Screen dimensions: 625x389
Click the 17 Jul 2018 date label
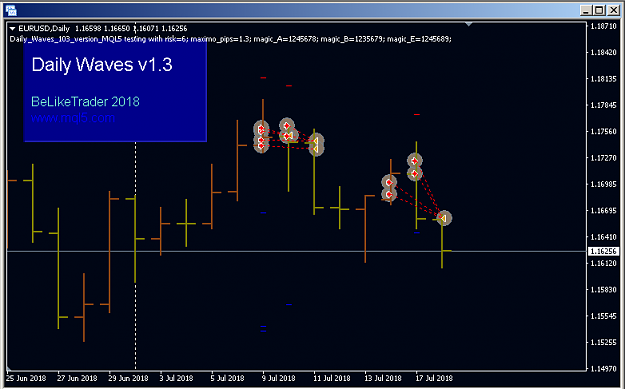pyautogui.click(x=434, y=378)
